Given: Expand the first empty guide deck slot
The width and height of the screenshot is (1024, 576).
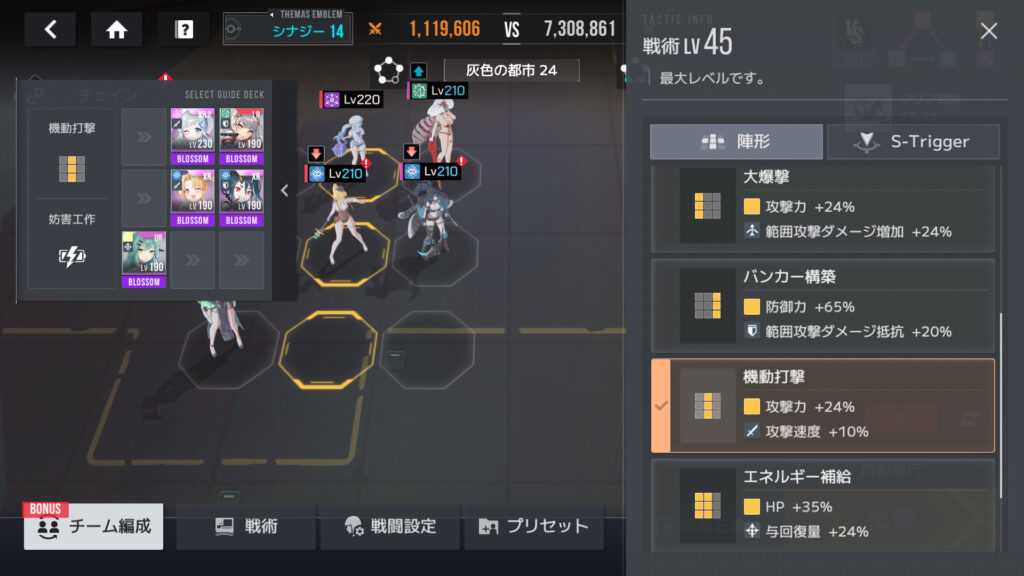Looking at the screenshot, I should pos(144,136).
